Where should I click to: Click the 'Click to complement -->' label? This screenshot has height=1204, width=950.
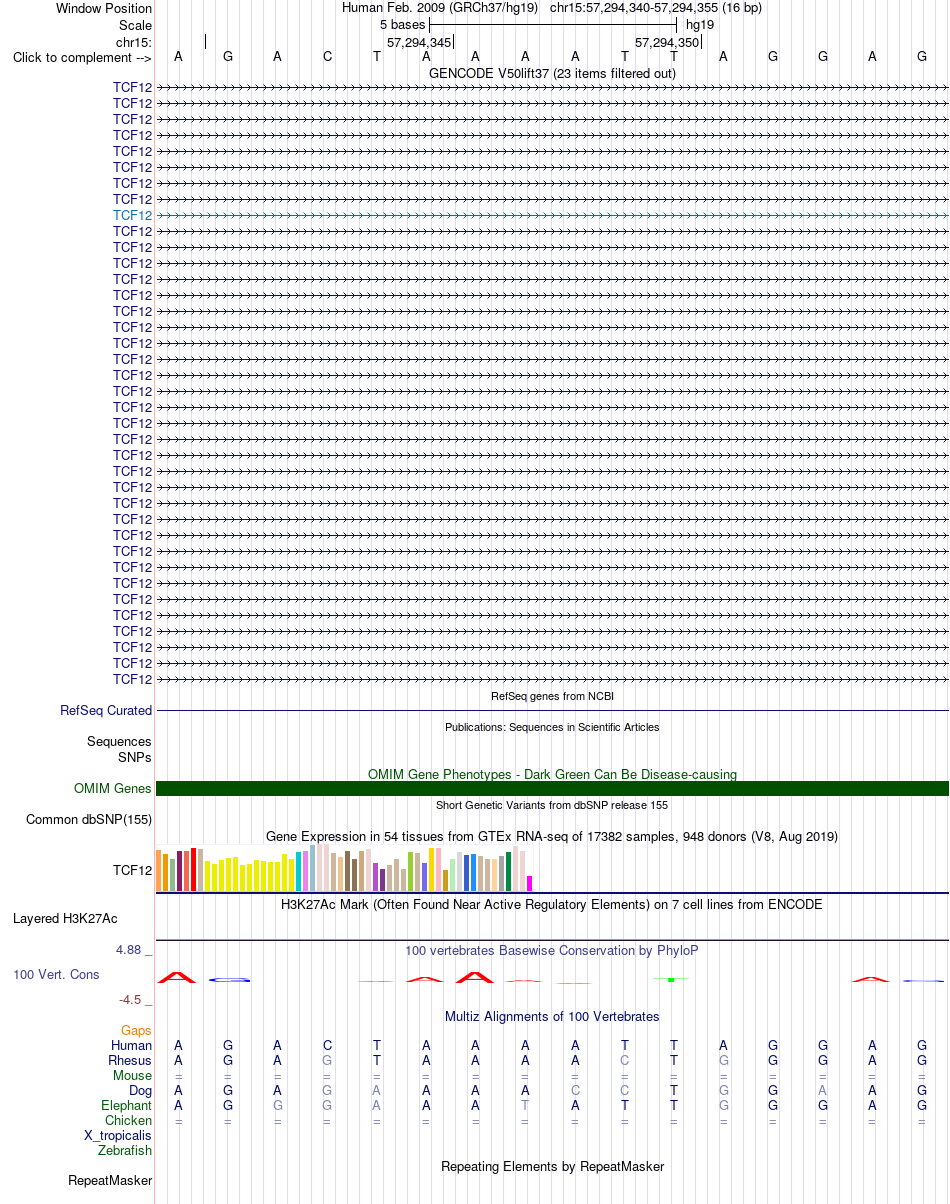tap(82, 57)
